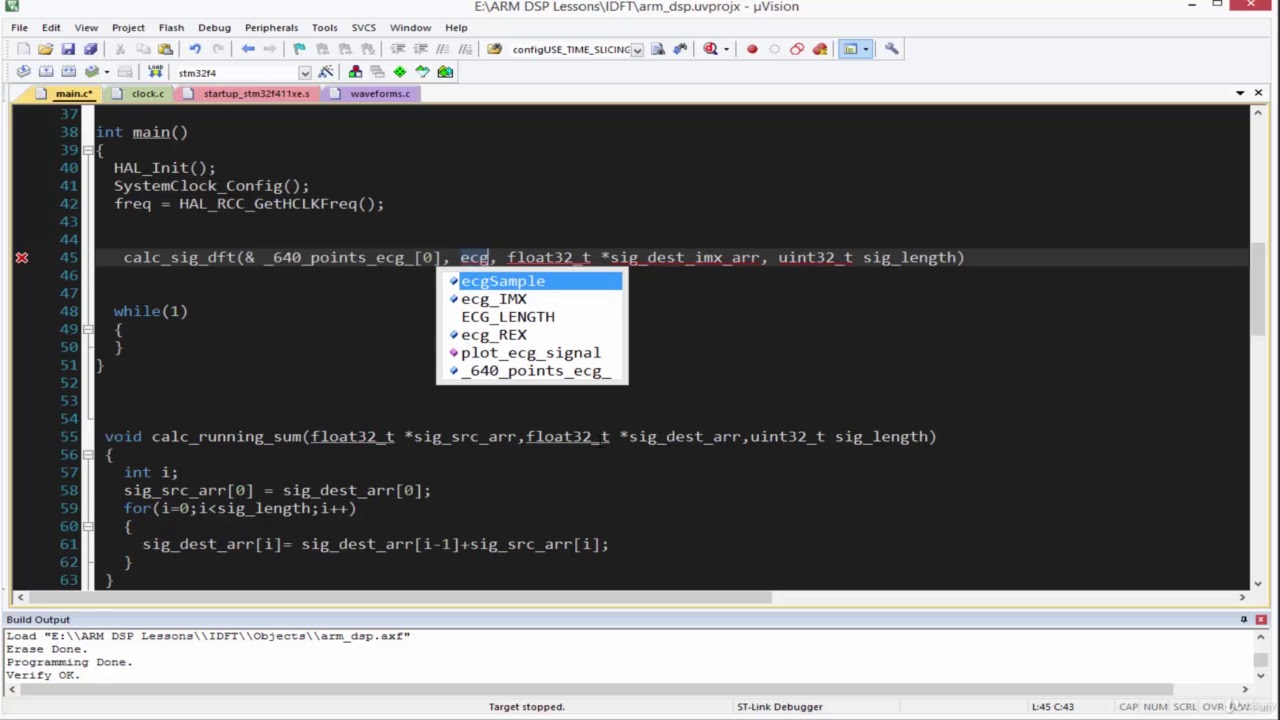The width and height of the screenshot is (1280, 720).
Task: Show the open document tabs list arrow
Action: [1240, 93]
